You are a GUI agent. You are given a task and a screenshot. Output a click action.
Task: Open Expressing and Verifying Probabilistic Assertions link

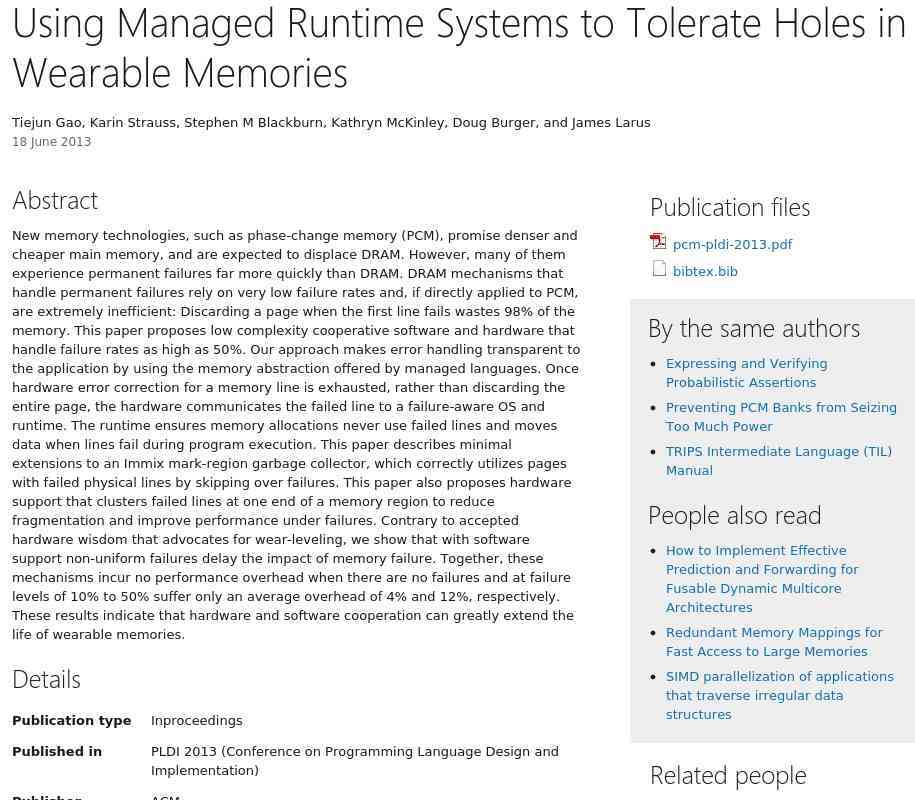pos(746,373)
